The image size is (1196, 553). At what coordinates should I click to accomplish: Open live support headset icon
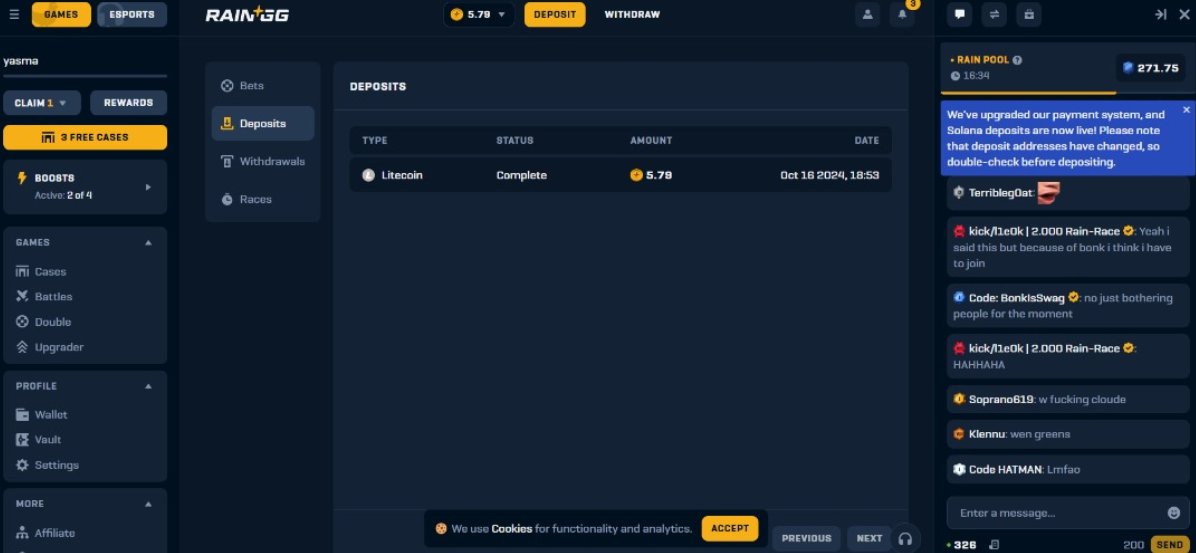[x=905, y=539]
